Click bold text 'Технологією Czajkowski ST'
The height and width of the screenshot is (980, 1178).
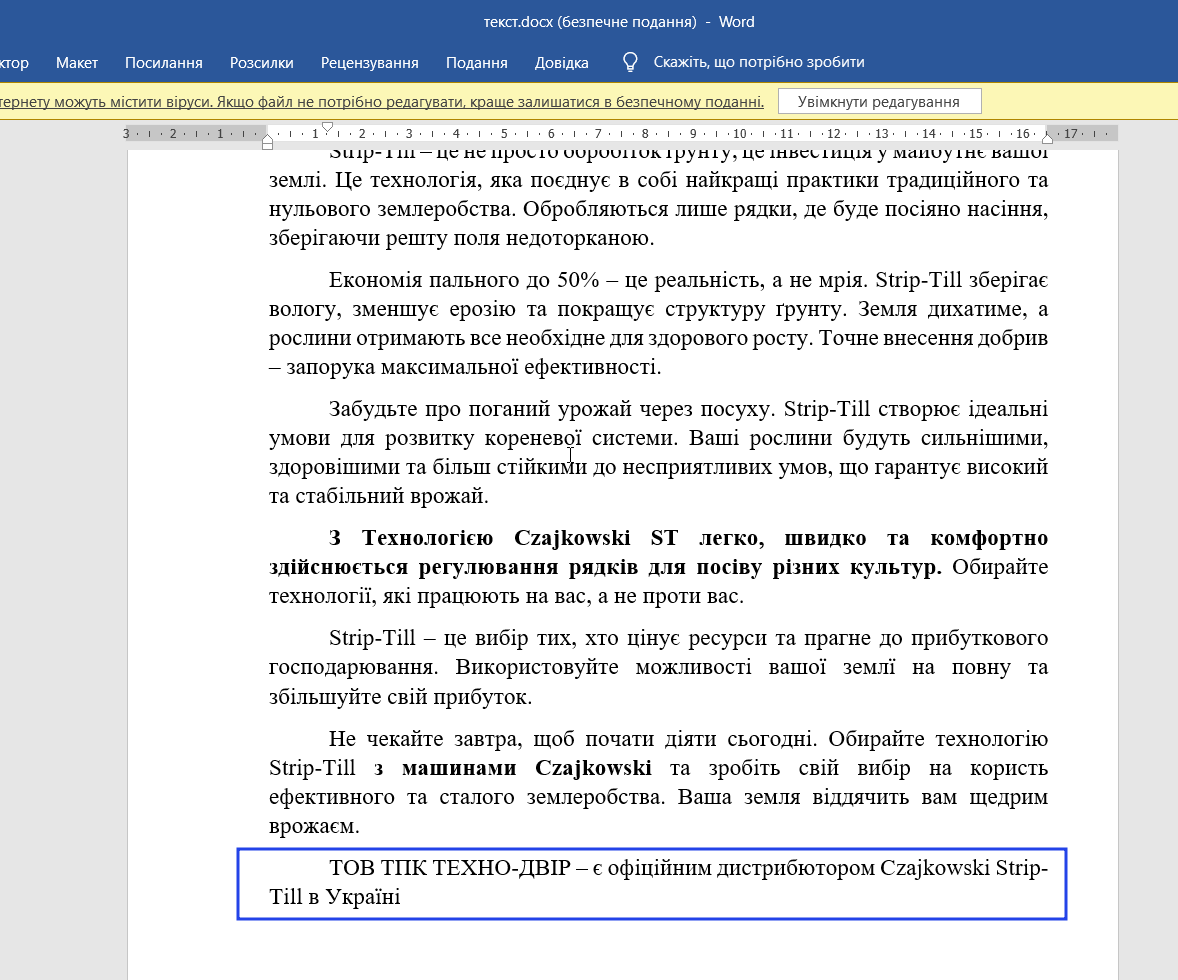520,538
